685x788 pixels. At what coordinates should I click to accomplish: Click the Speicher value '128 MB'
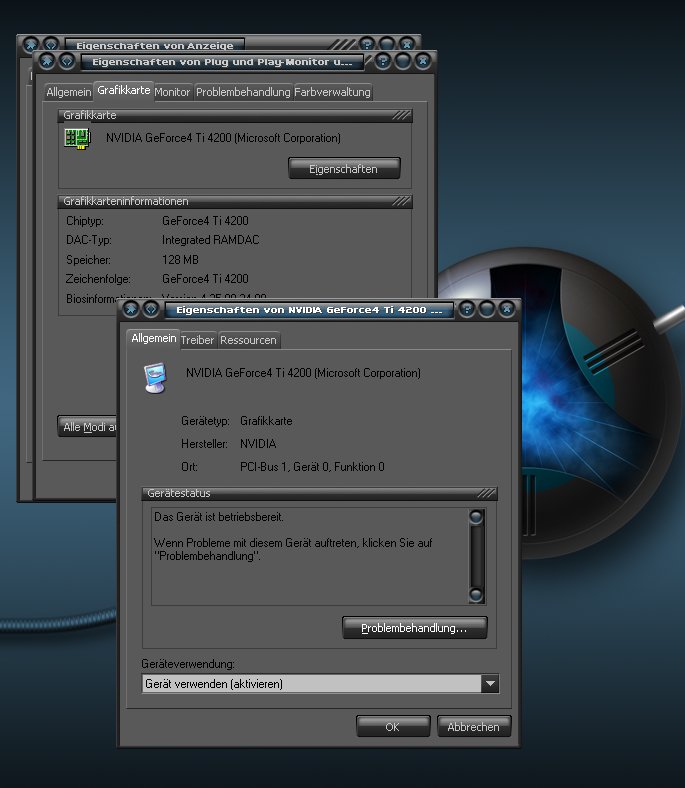pos(180,260)
